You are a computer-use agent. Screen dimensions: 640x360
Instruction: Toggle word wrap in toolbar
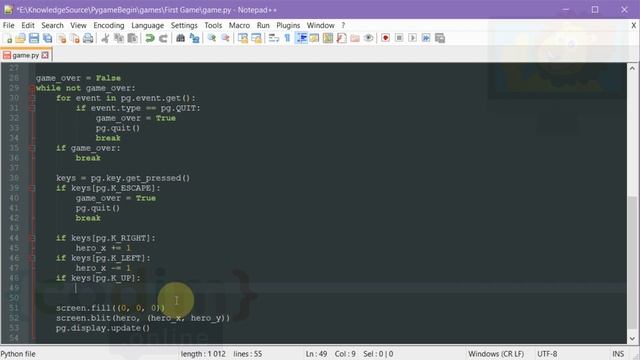(x=274, y=38)
